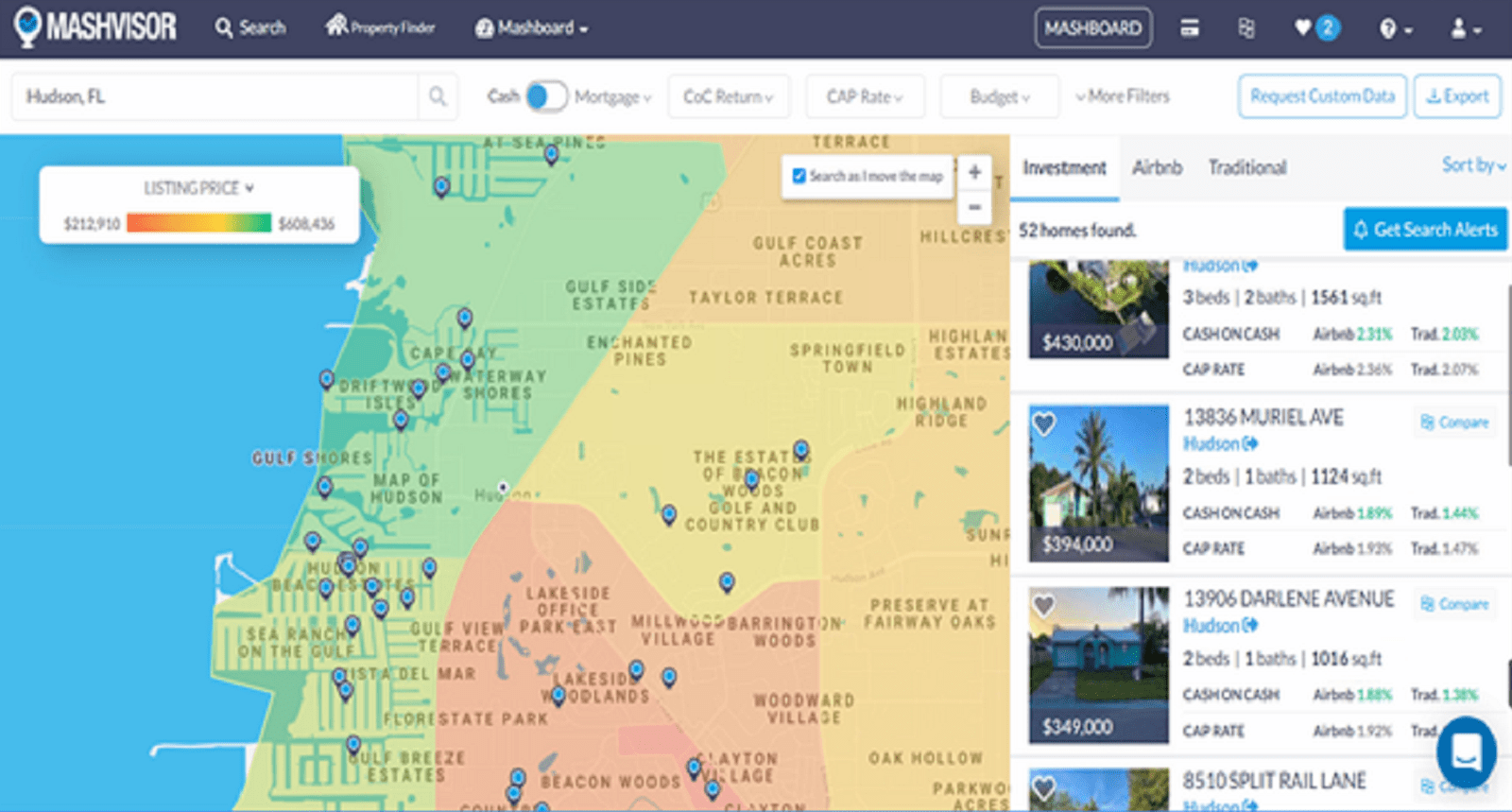
Task: Open the favorites heart icon in header
Action: point(1304,28)
